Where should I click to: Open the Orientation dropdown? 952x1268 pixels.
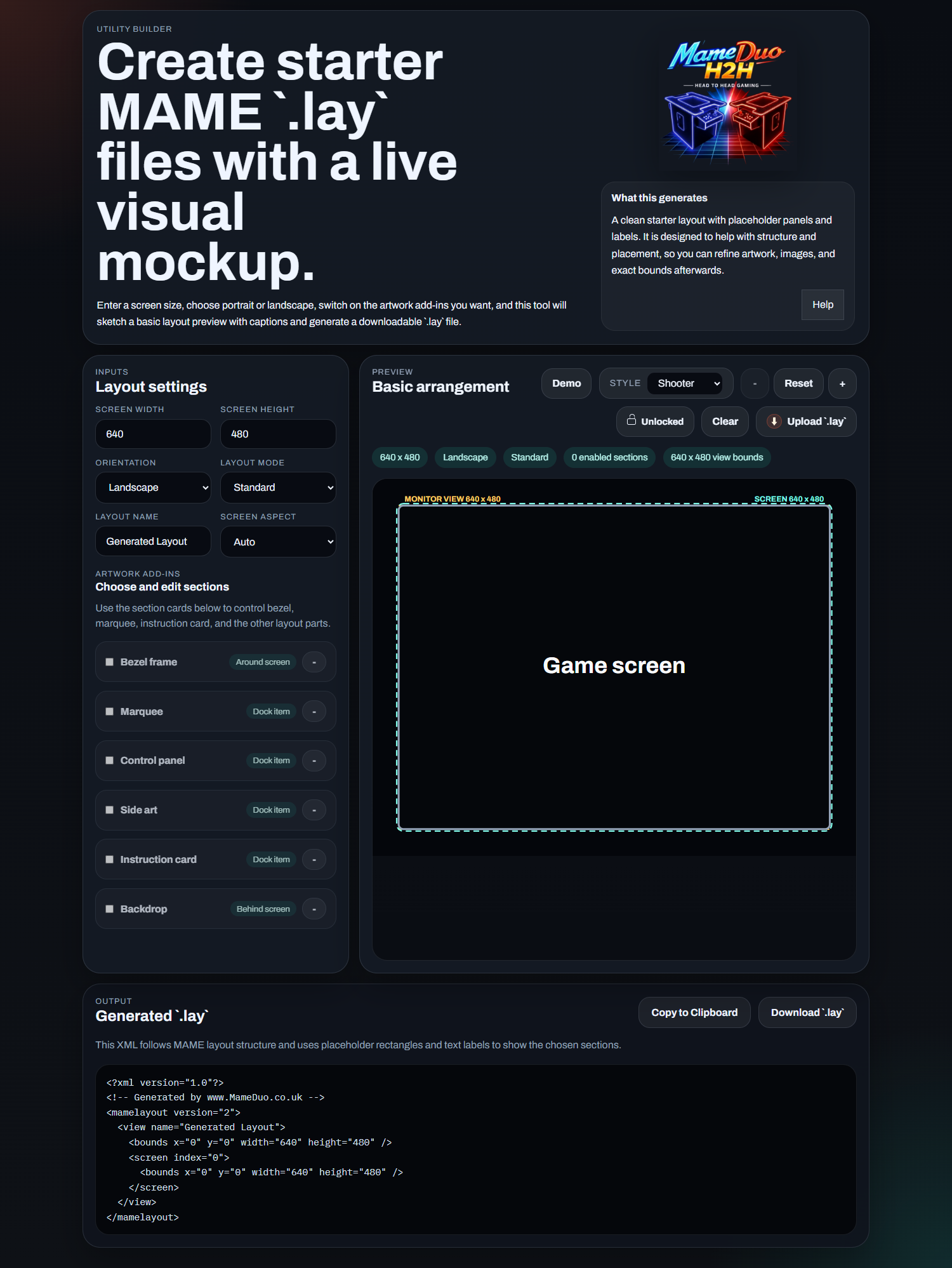[153, 488]
